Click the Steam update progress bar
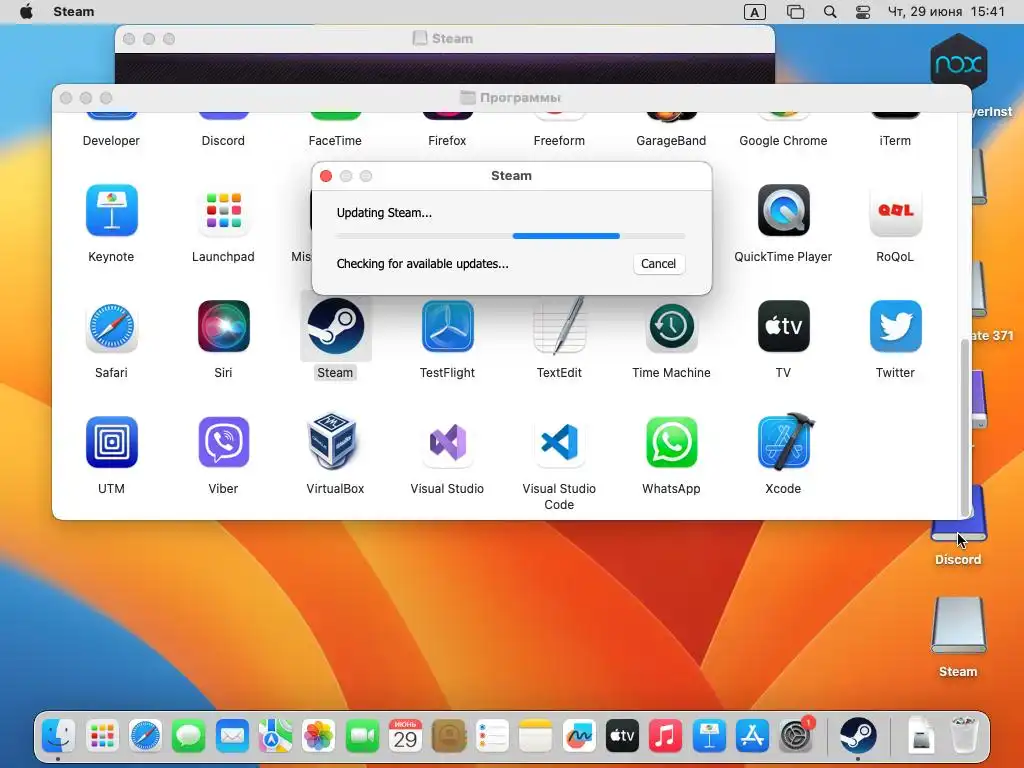 [511, 236]
